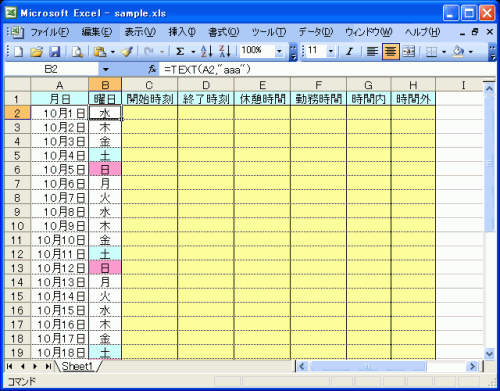Toggle italic formatting
The width and height of the screenshot is (500, 391).
pos(349,52)
